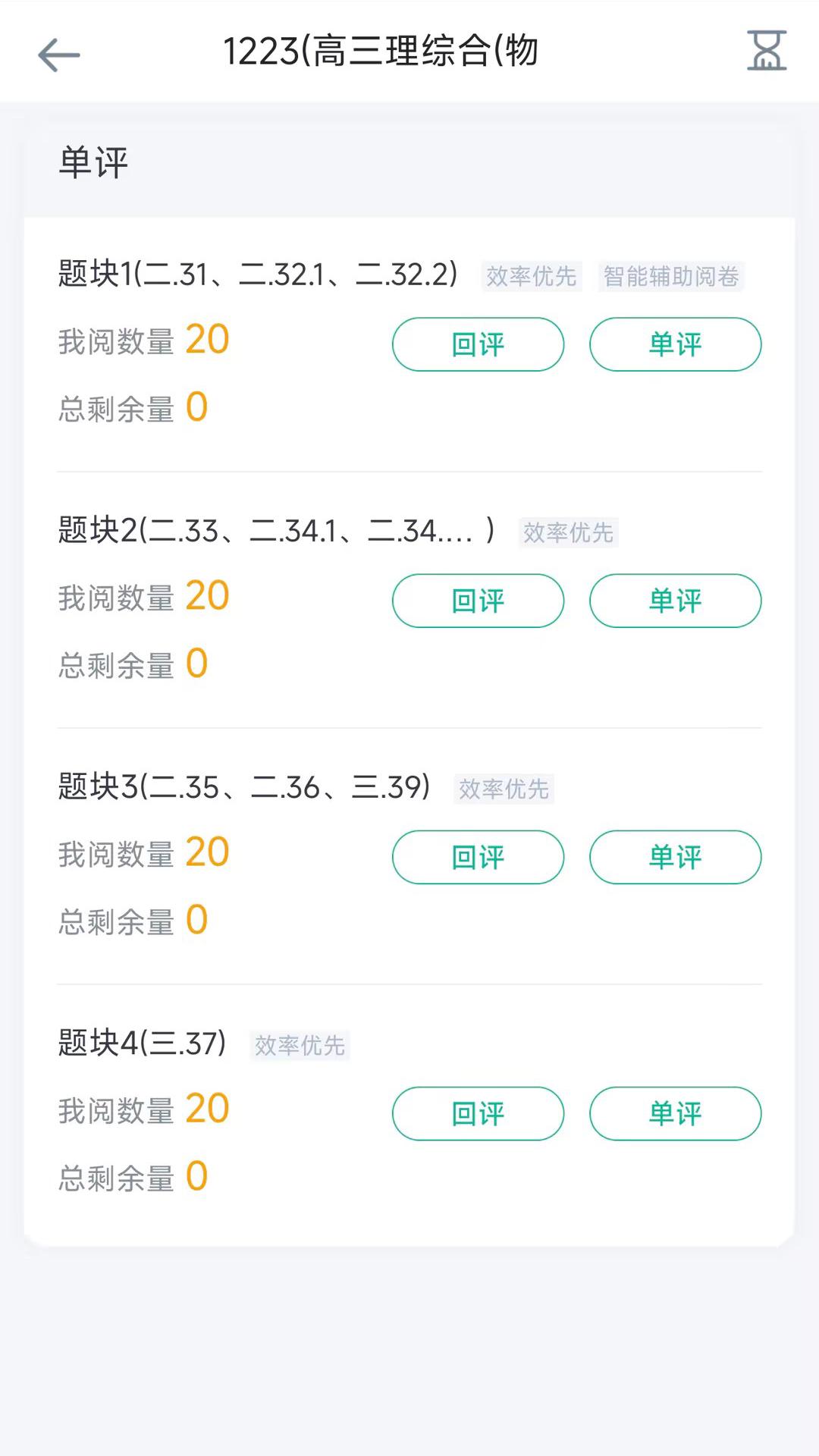The width and height of the screenshot is (819, 1456).
Task: Expand truncated 题块2(二.33、二.34.1…) title
Action: [276, 530]
